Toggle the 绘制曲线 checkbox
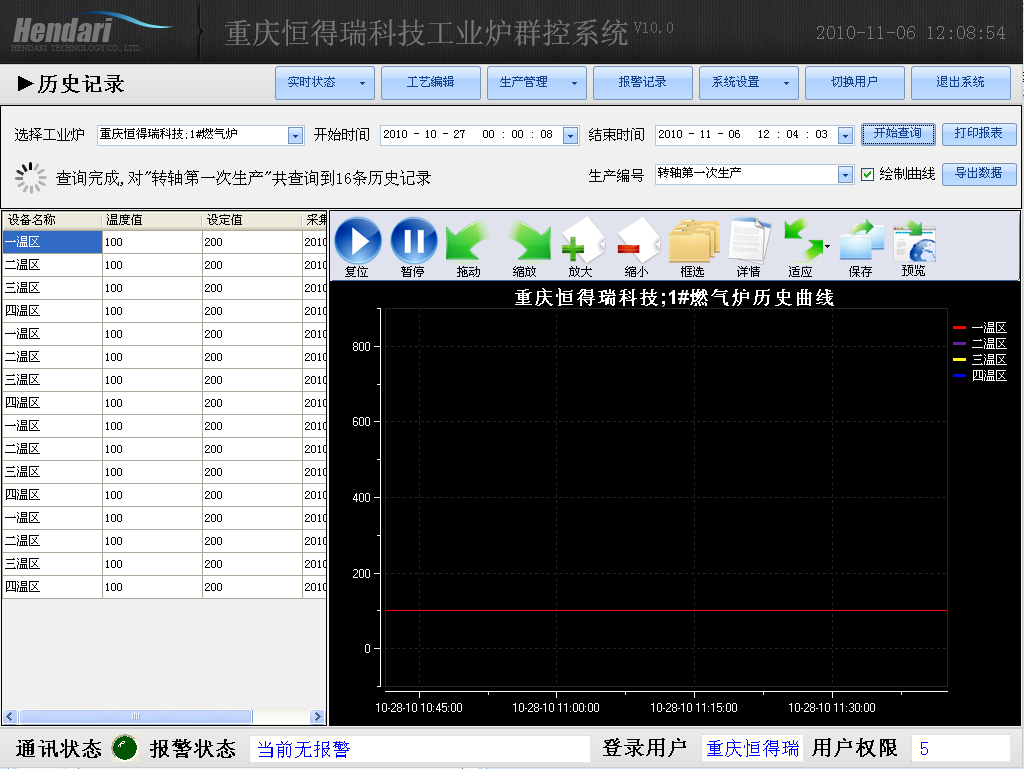 click(867, 174)
